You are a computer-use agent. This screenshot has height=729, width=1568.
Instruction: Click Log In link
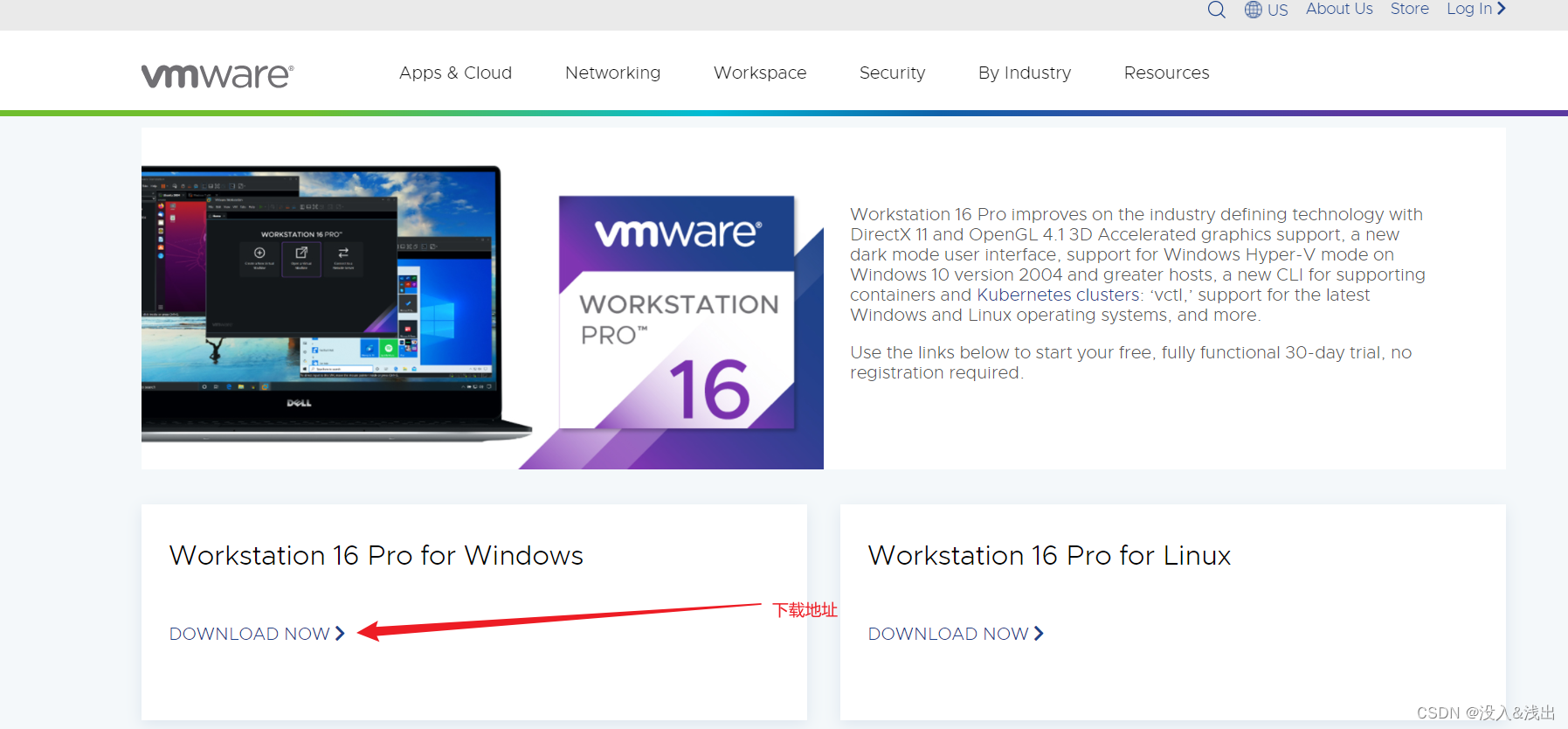click(1469, 9)
